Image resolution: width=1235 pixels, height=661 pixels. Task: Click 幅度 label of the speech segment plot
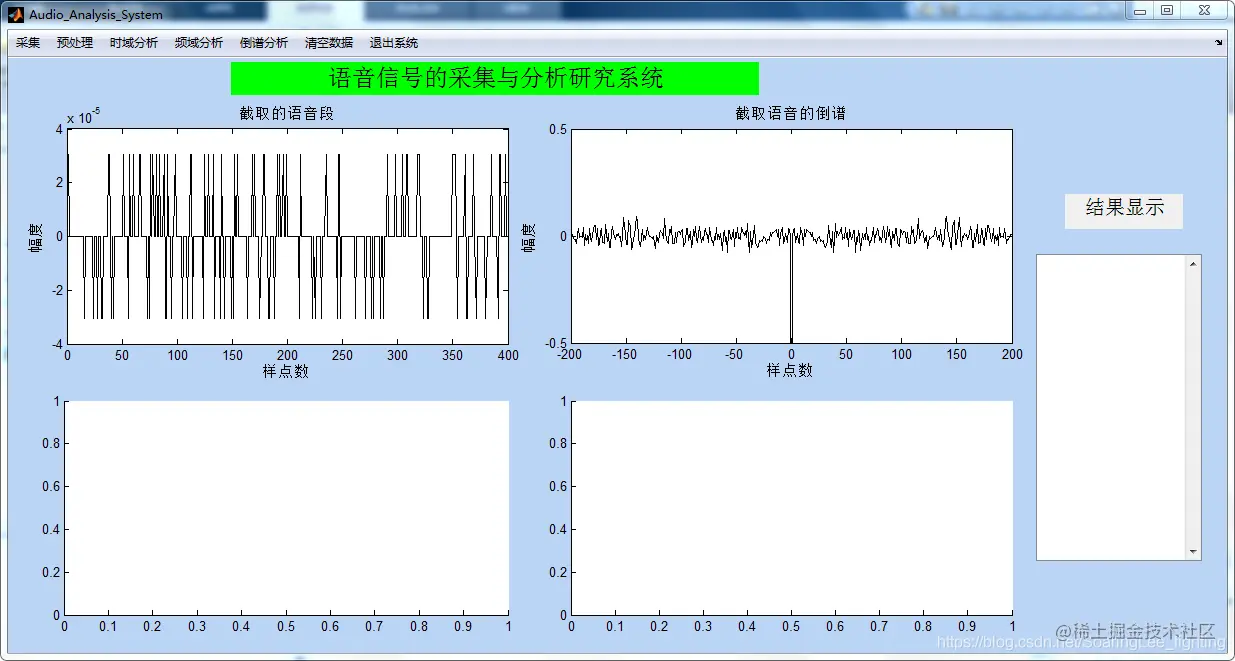click(35, 237)
